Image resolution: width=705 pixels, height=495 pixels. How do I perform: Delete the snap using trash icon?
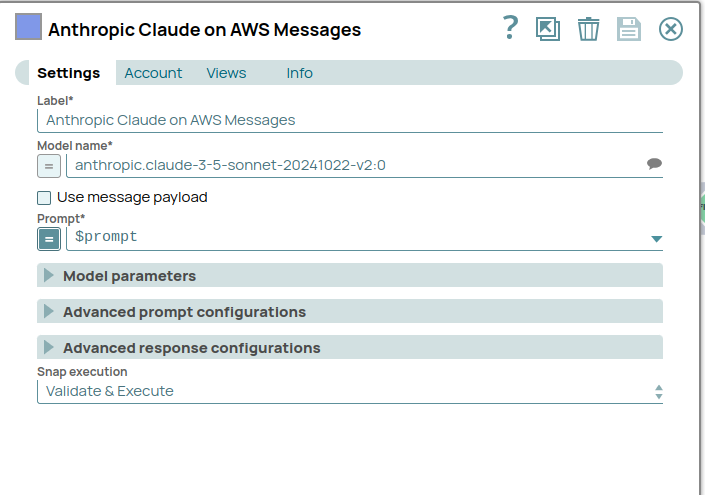point(588,29)
